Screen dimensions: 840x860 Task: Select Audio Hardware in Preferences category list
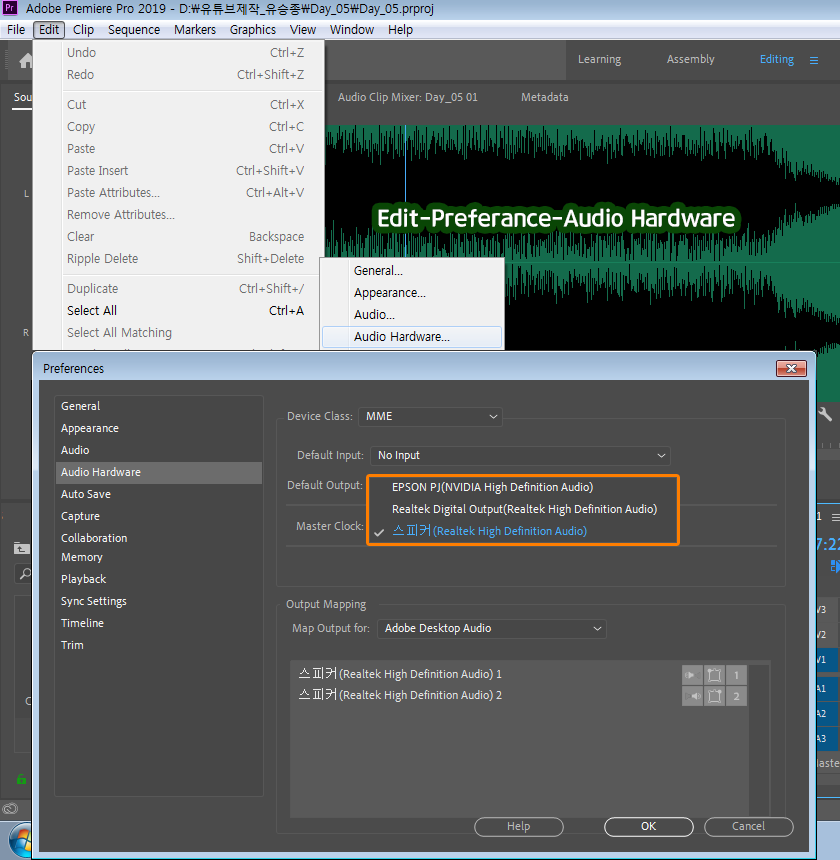click(x=158, y=472)
